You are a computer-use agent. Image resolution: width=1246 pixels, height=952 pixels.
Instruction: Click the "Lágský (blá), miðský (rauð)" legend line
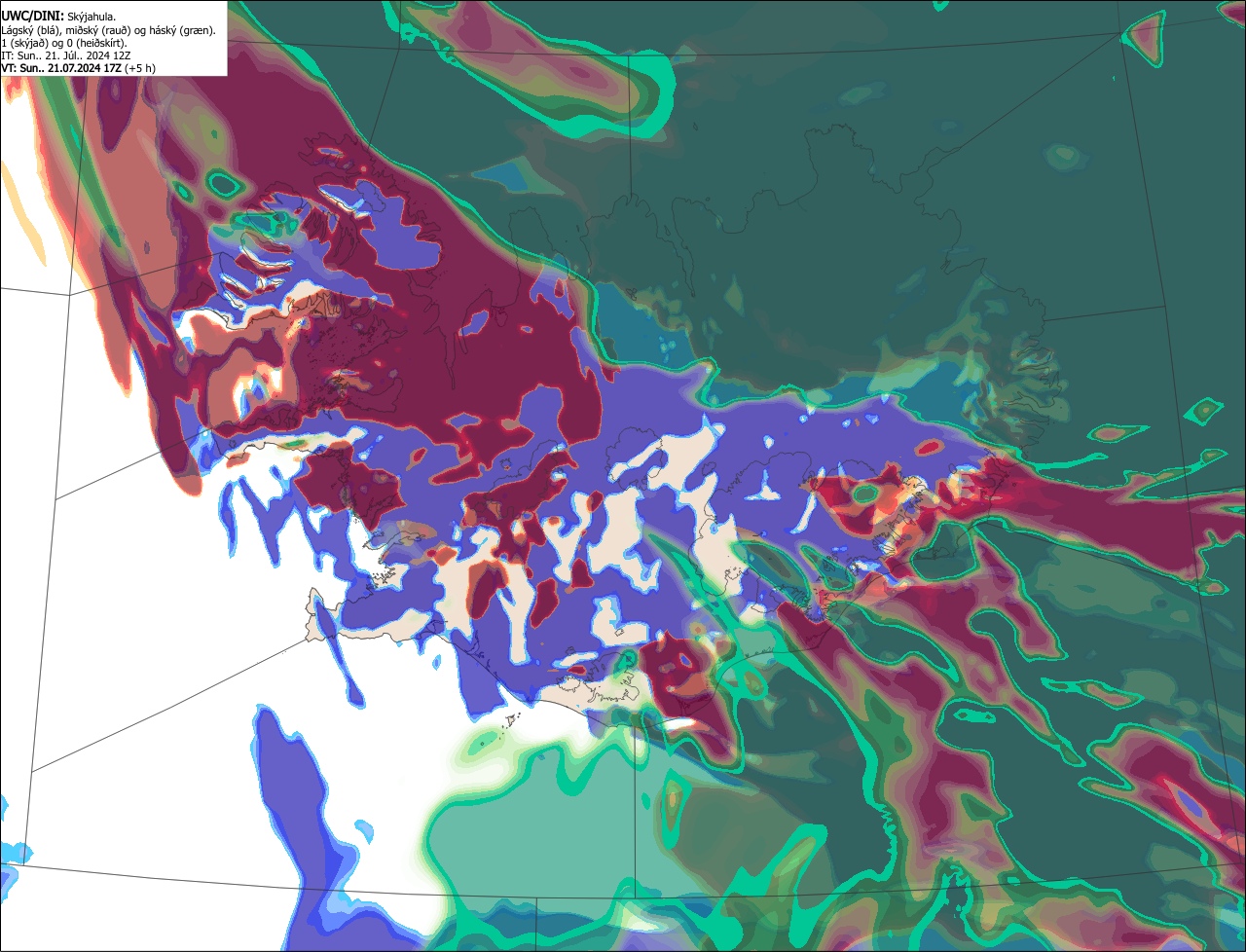109,30
